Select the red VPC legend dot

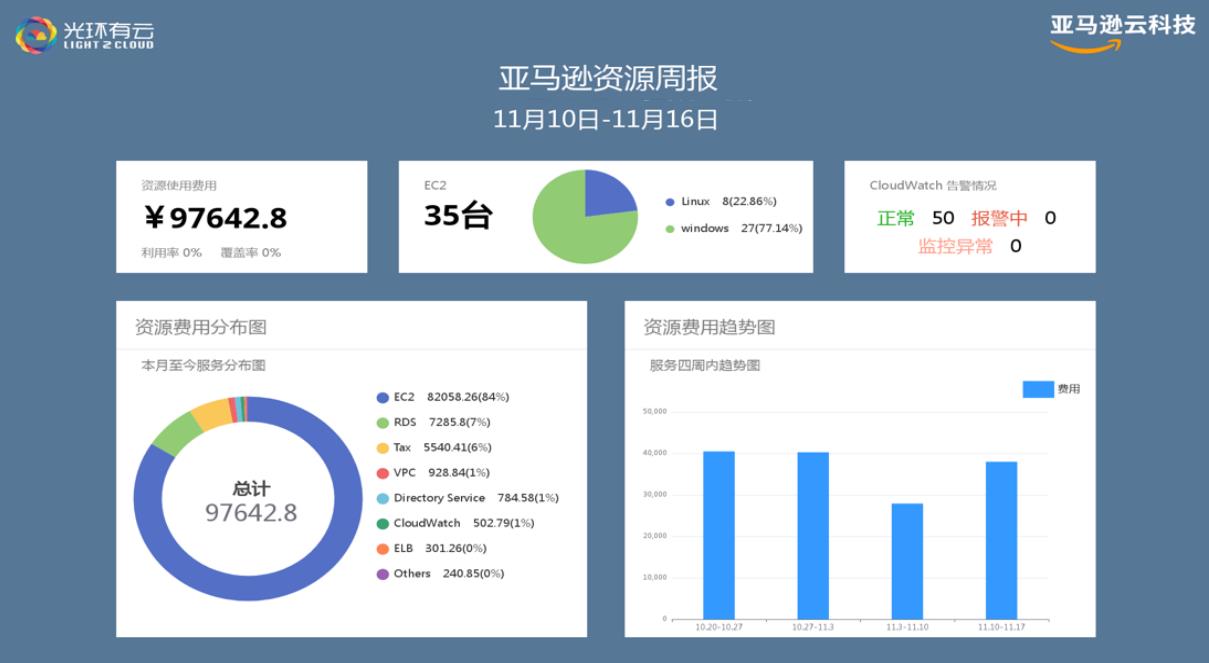382,473
